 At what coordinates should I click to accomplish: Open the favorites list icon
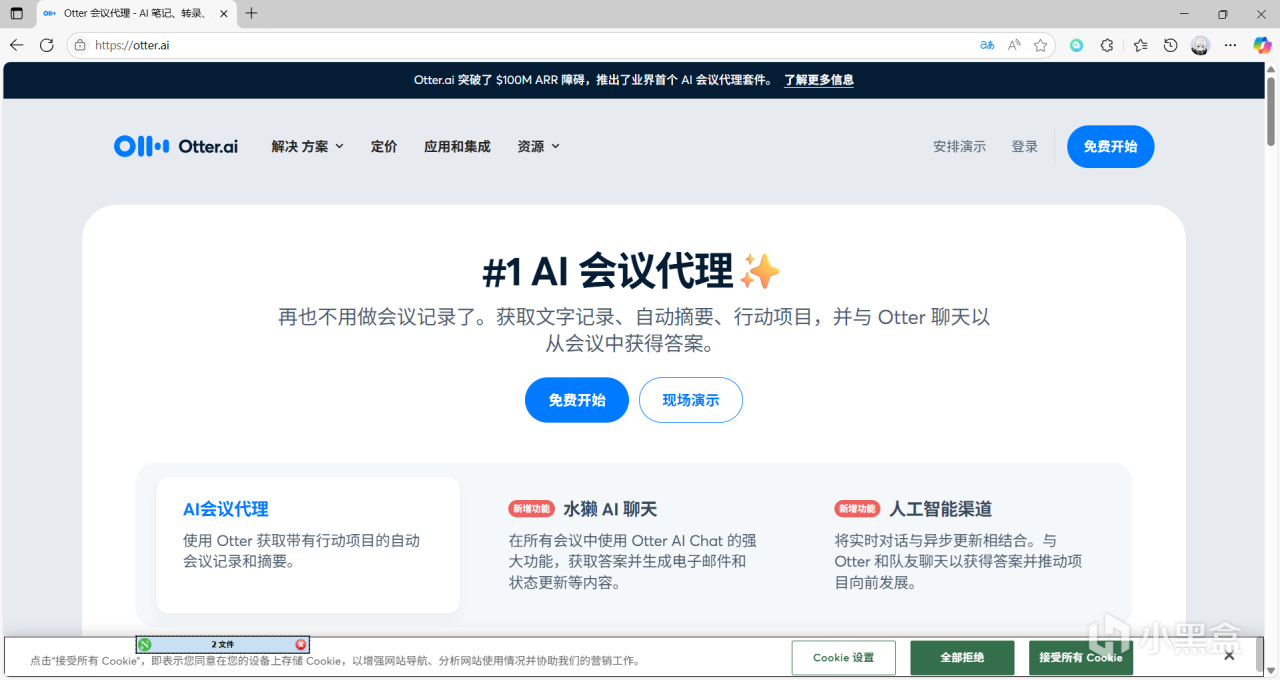[1141, 45]
